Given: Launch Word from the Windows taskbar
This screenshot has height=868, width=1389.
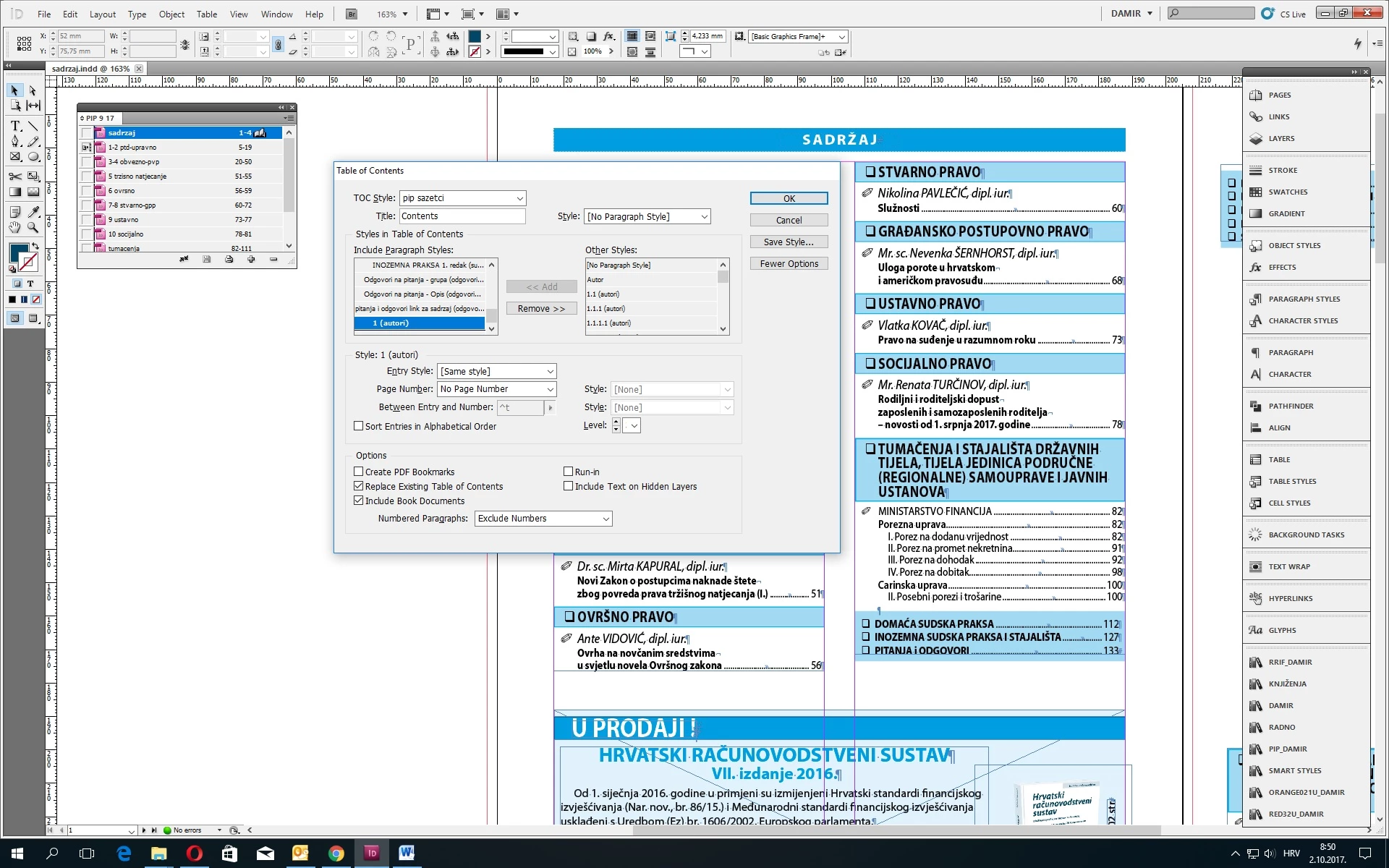Looking at the screenshot, I should point(406,854).
